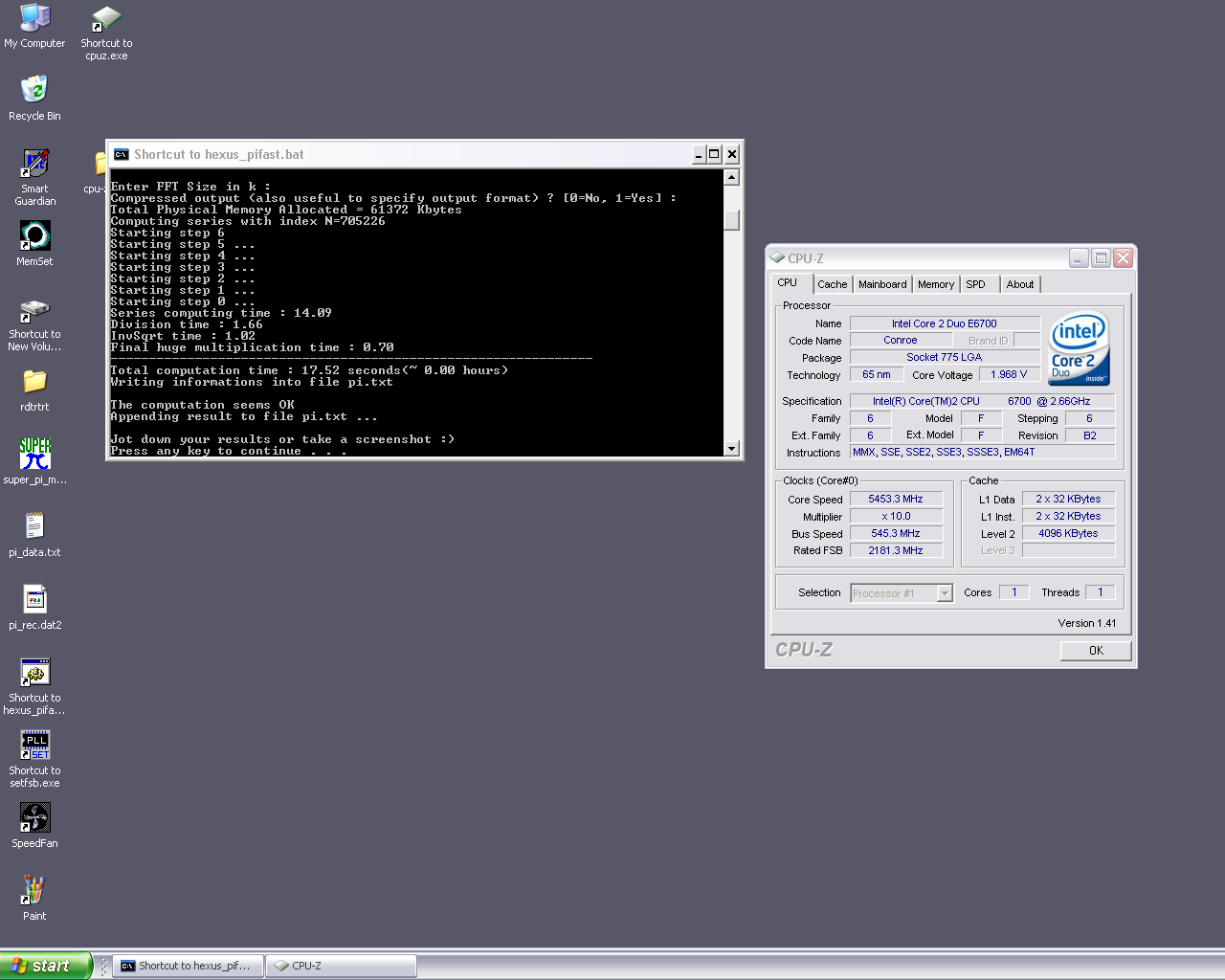This screenshot has width=1225, height=980.
Task: Switch to the CPU tab
Action: (x=791, y=283)
